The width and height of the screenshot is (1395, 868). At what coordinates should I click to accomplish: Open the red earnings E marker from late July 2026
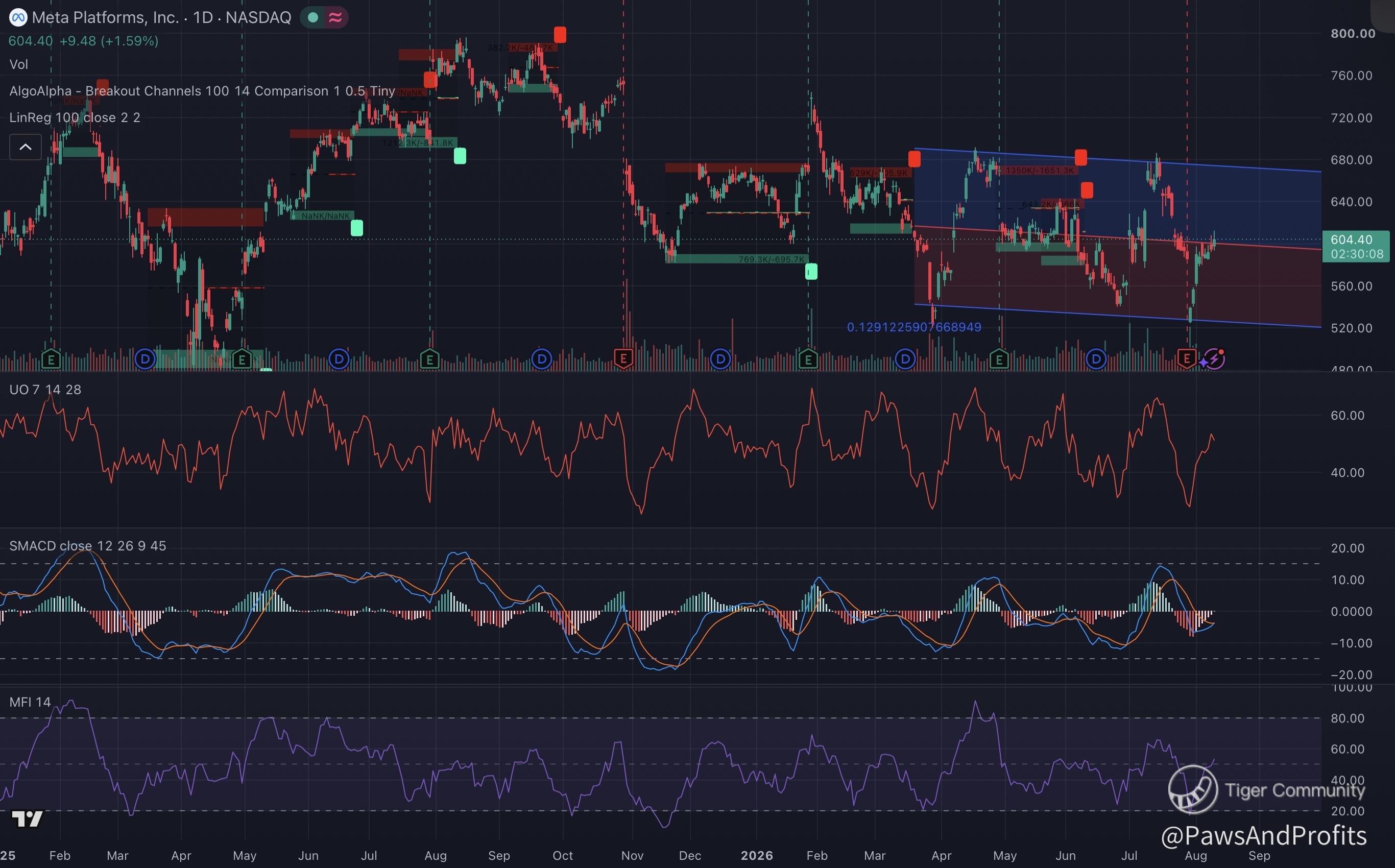(x=1187, y=359)
